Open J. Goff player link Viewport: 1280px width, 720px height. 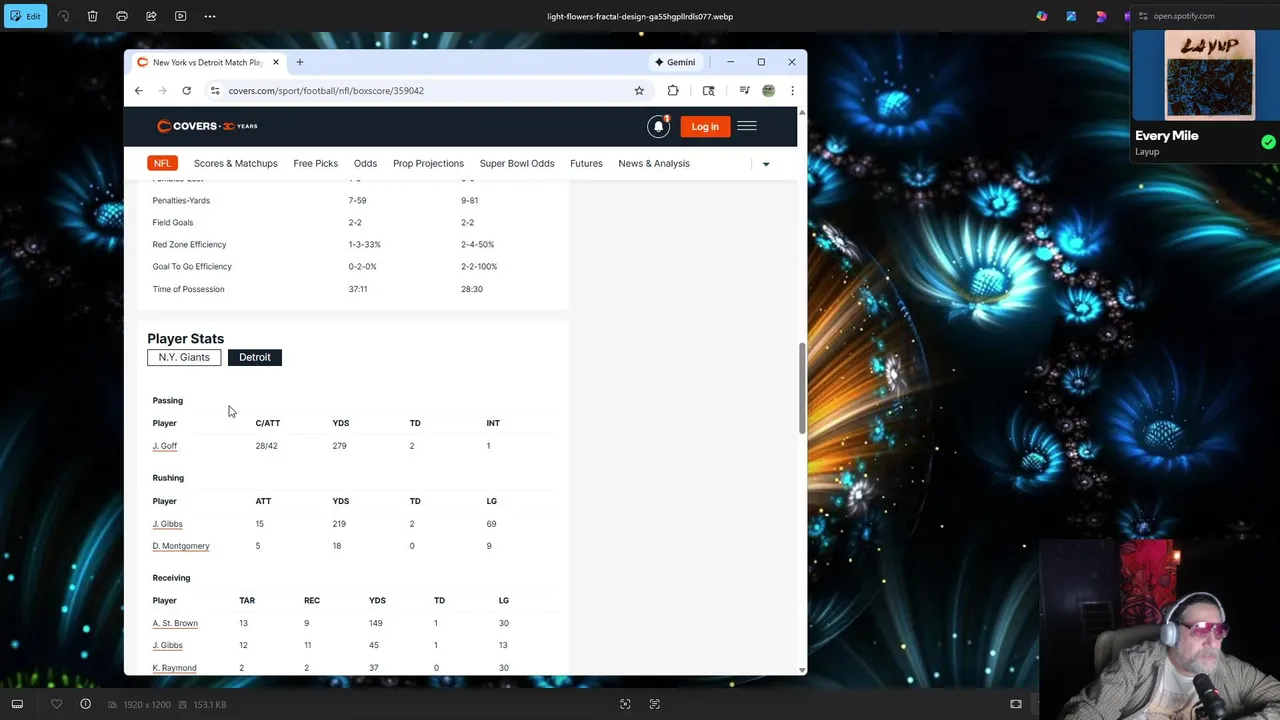(x=165, y=446)
